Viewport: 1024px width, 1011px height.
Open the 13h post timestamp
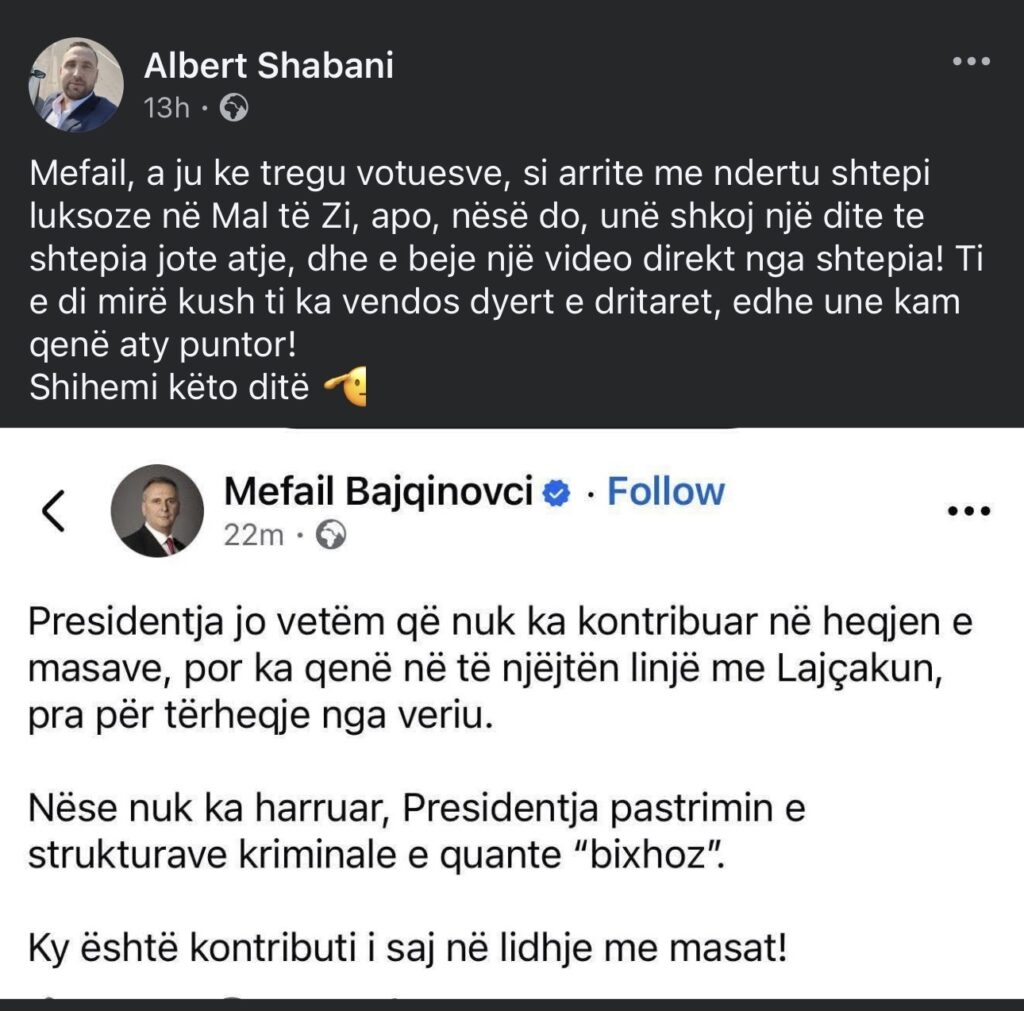[x=166, y=108]
